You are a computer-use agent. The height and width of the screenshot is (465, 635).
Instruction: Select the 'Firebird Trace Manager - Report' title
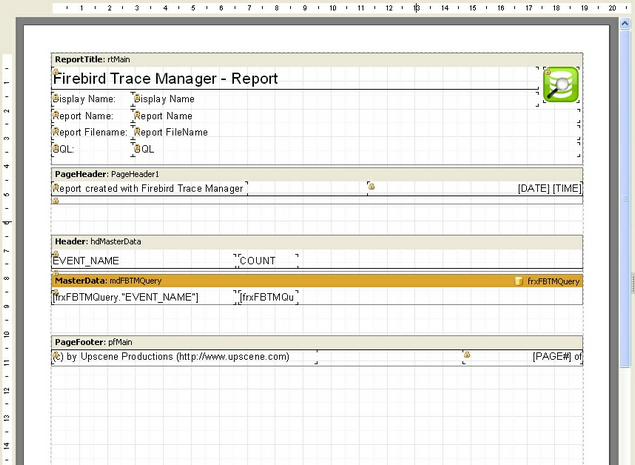295,78
